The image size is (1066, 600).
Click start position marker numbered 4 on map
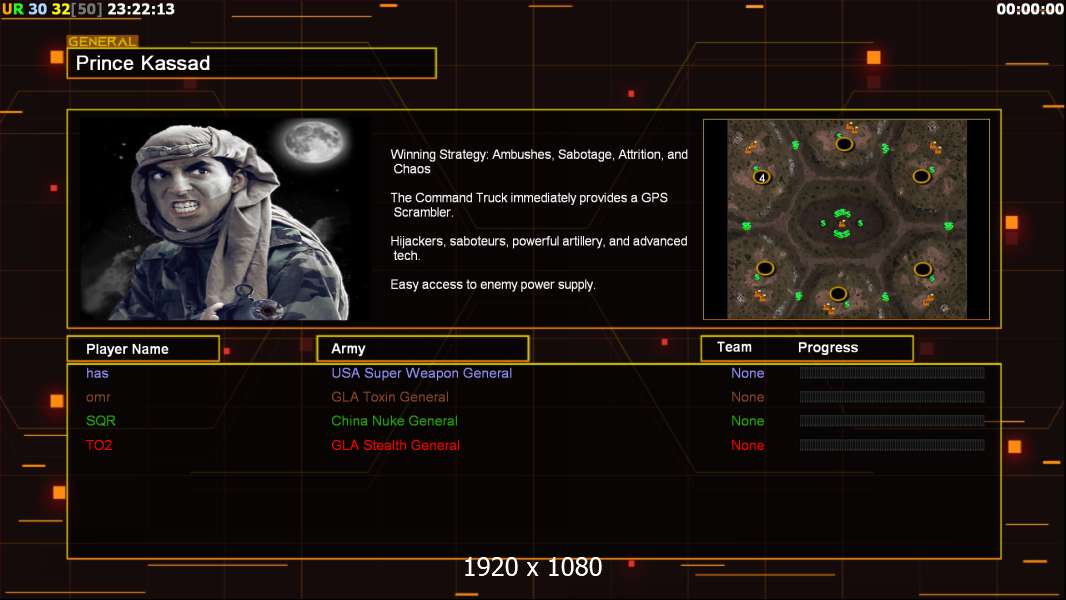762,177
